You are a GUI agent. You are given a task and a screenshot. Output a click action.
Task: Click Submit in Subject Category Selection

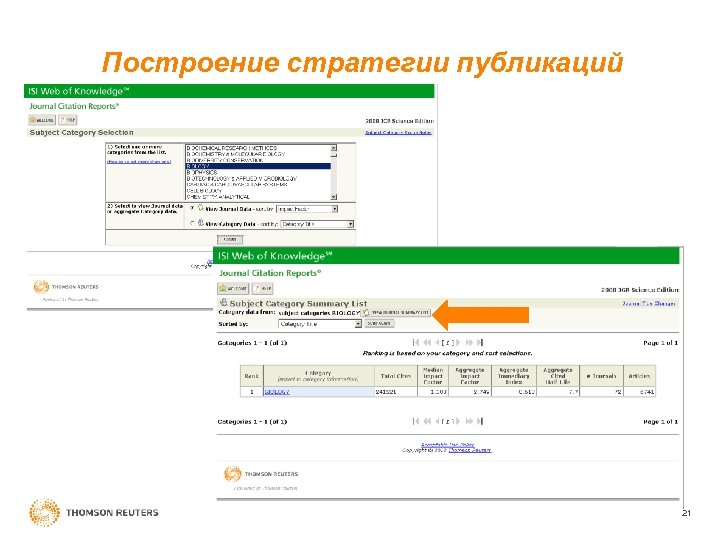click(x=230, y=239)
